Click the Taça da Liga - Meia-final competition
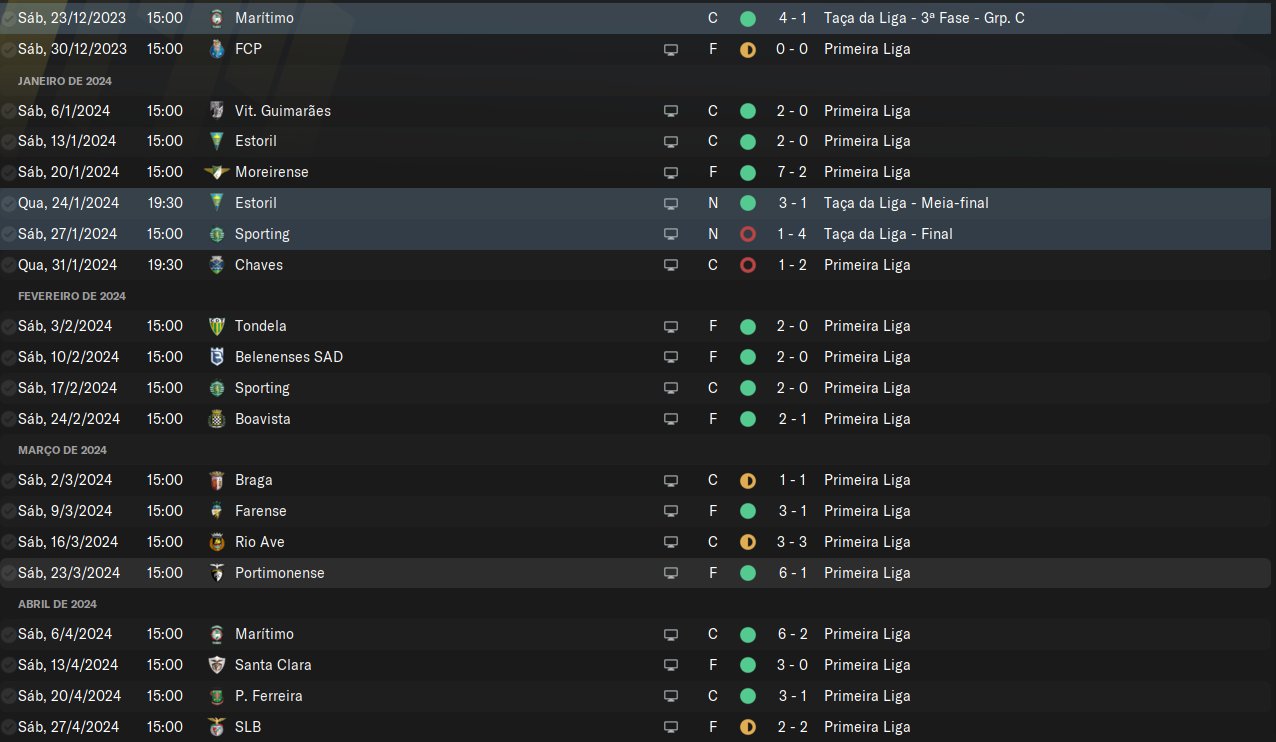Viewport: 1276px width, 742px height. [906, 203]
